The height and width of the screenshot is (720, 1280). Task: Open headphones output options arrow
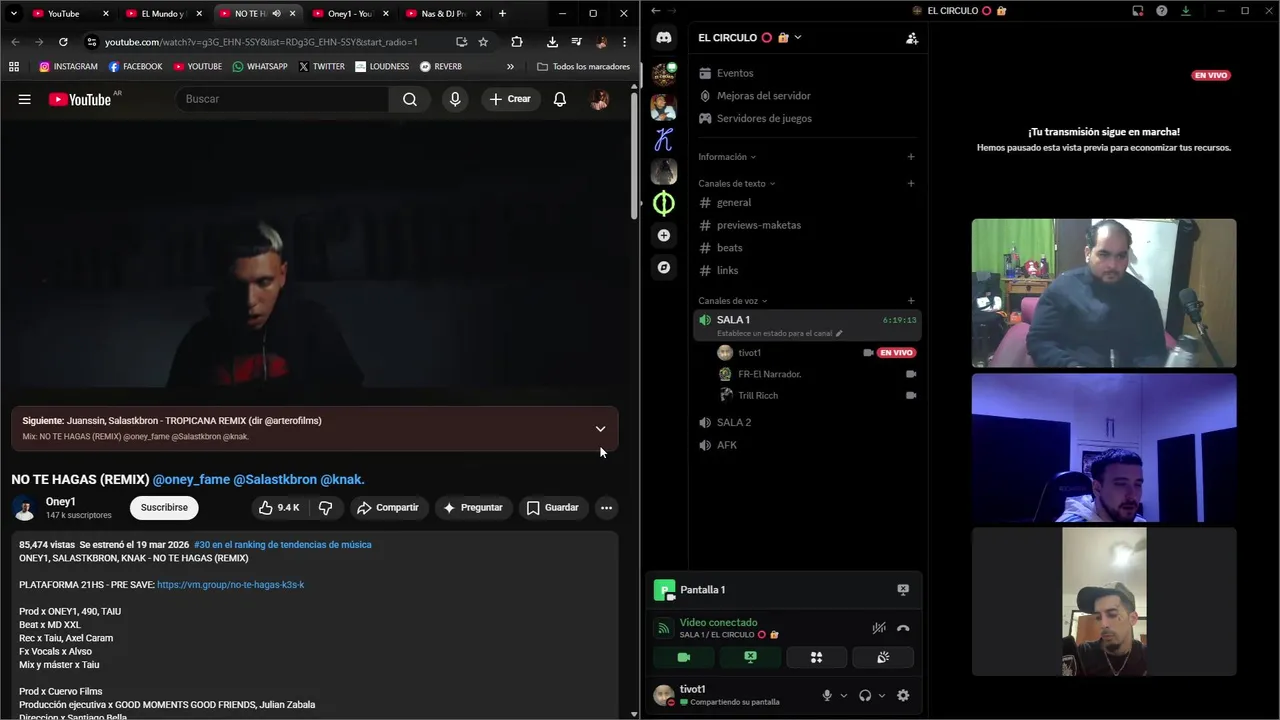point(882,696)
